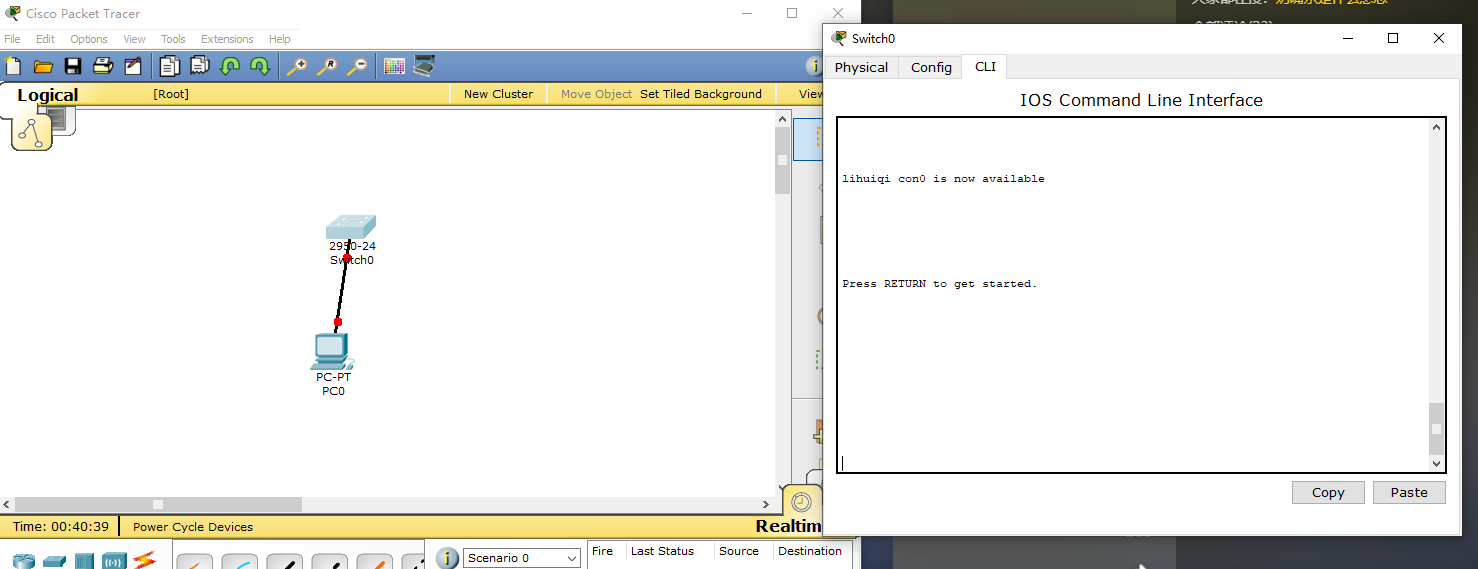Switch to the Config tab in Switch0 window

931,67
